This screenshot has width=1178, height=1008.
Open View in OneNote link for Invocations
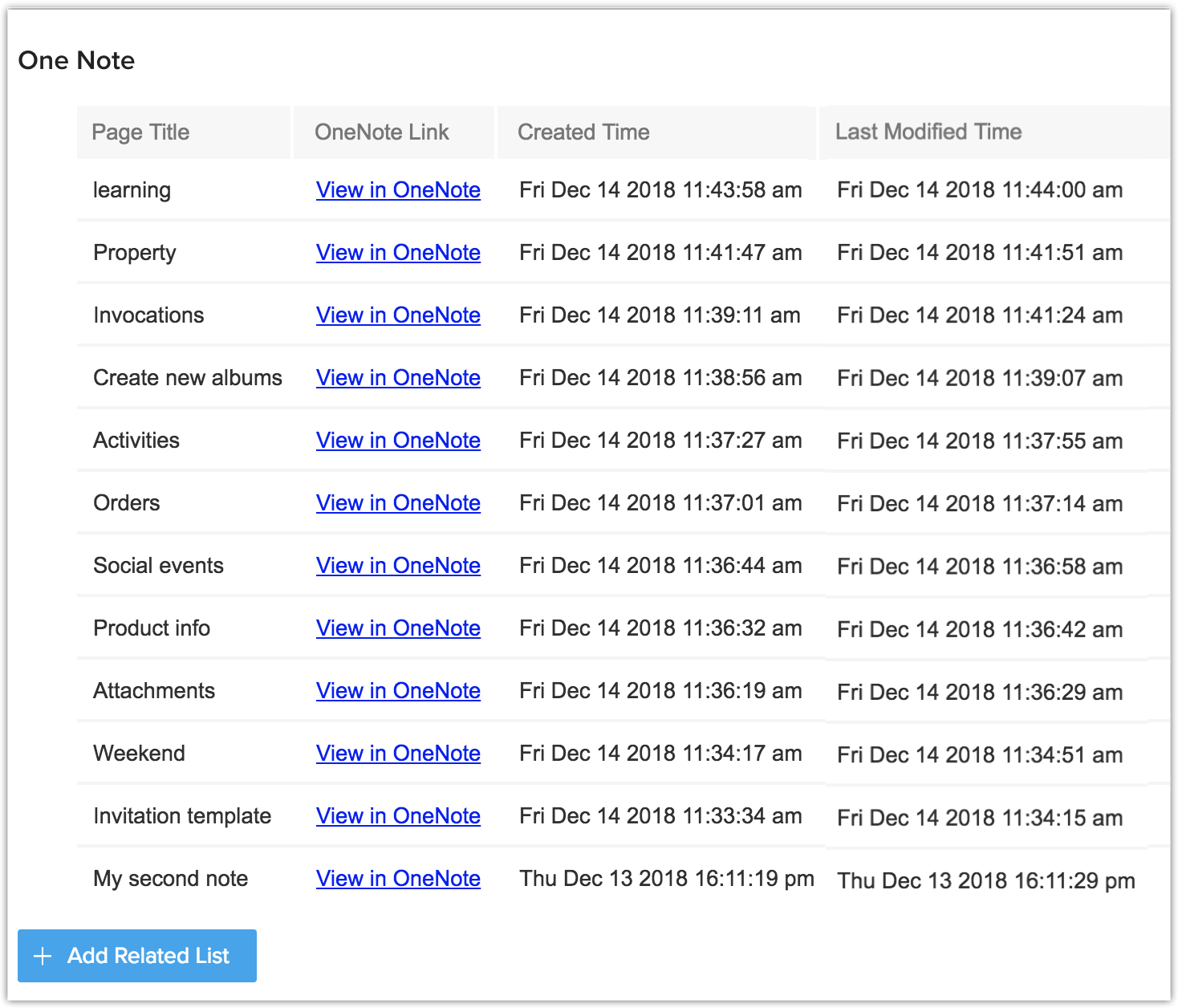click(398, 315)
